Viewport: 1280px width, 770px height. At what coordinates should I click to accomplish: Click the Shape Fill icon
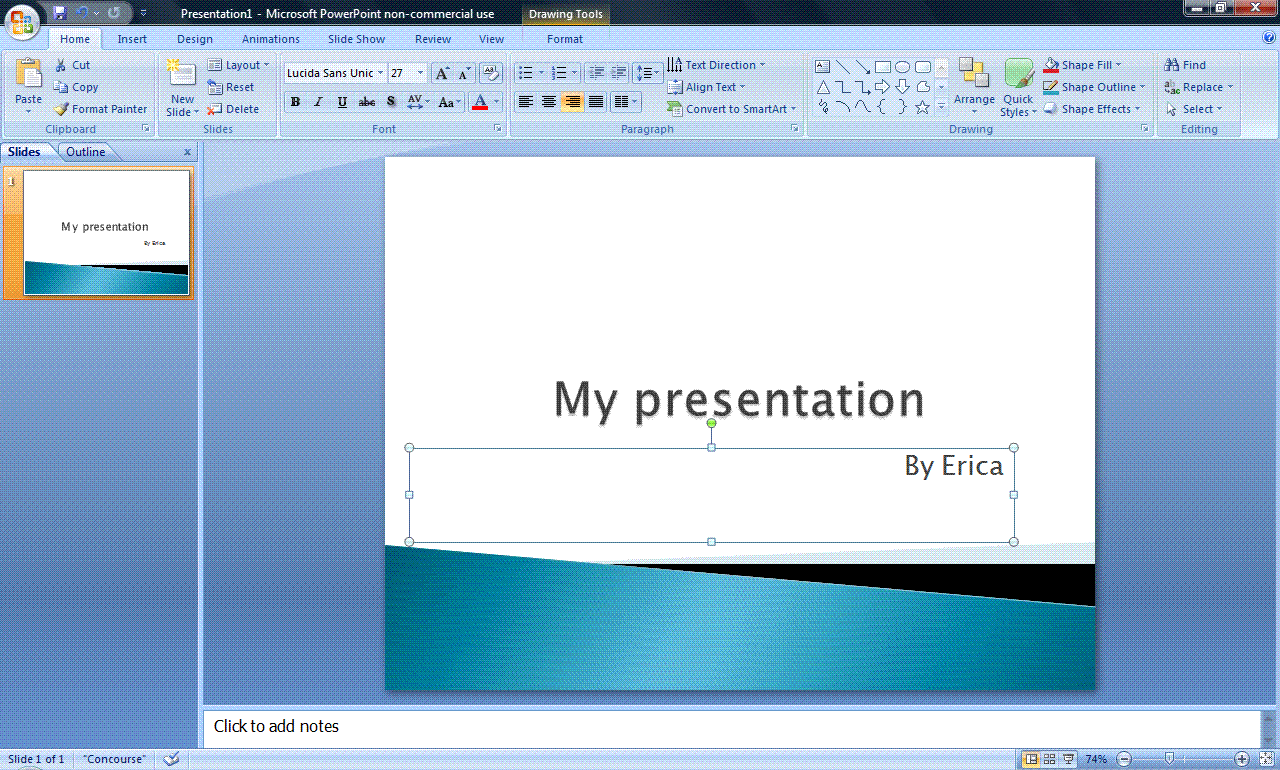(1050, 64)
